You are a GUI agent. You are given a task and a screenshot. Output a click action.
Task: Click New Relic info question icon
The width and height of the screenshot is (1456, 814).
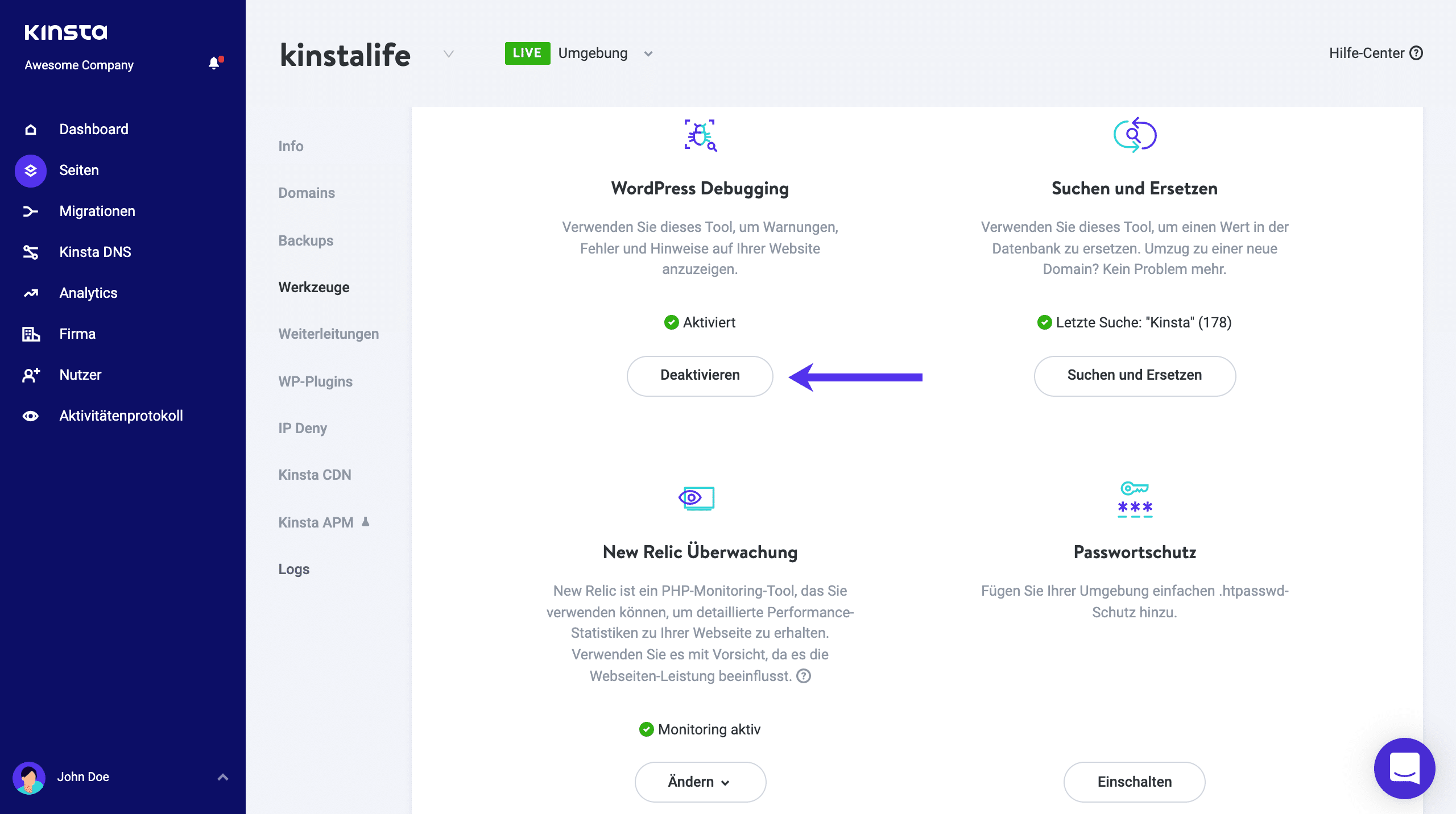point(804,676)
